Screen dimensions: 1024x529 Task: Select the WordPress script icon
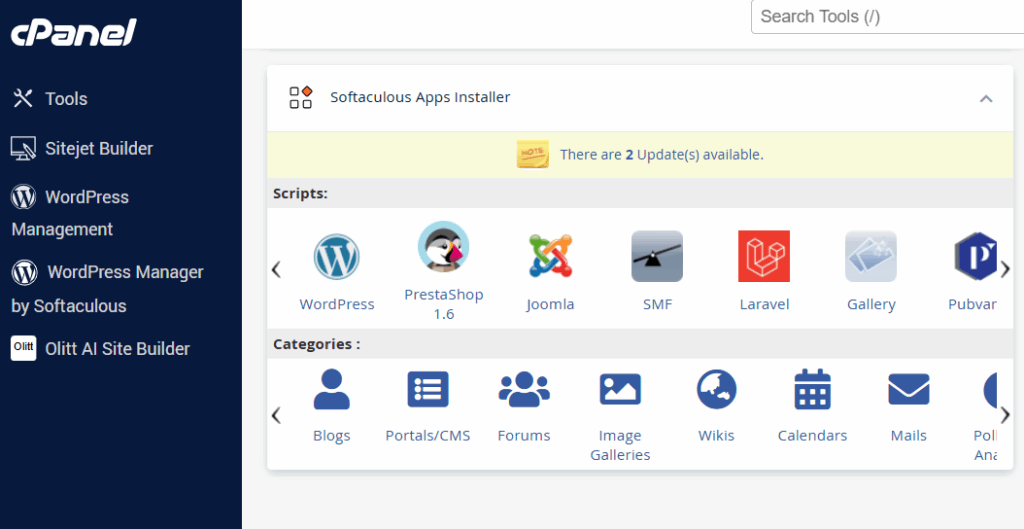click(x=336, y=257)
